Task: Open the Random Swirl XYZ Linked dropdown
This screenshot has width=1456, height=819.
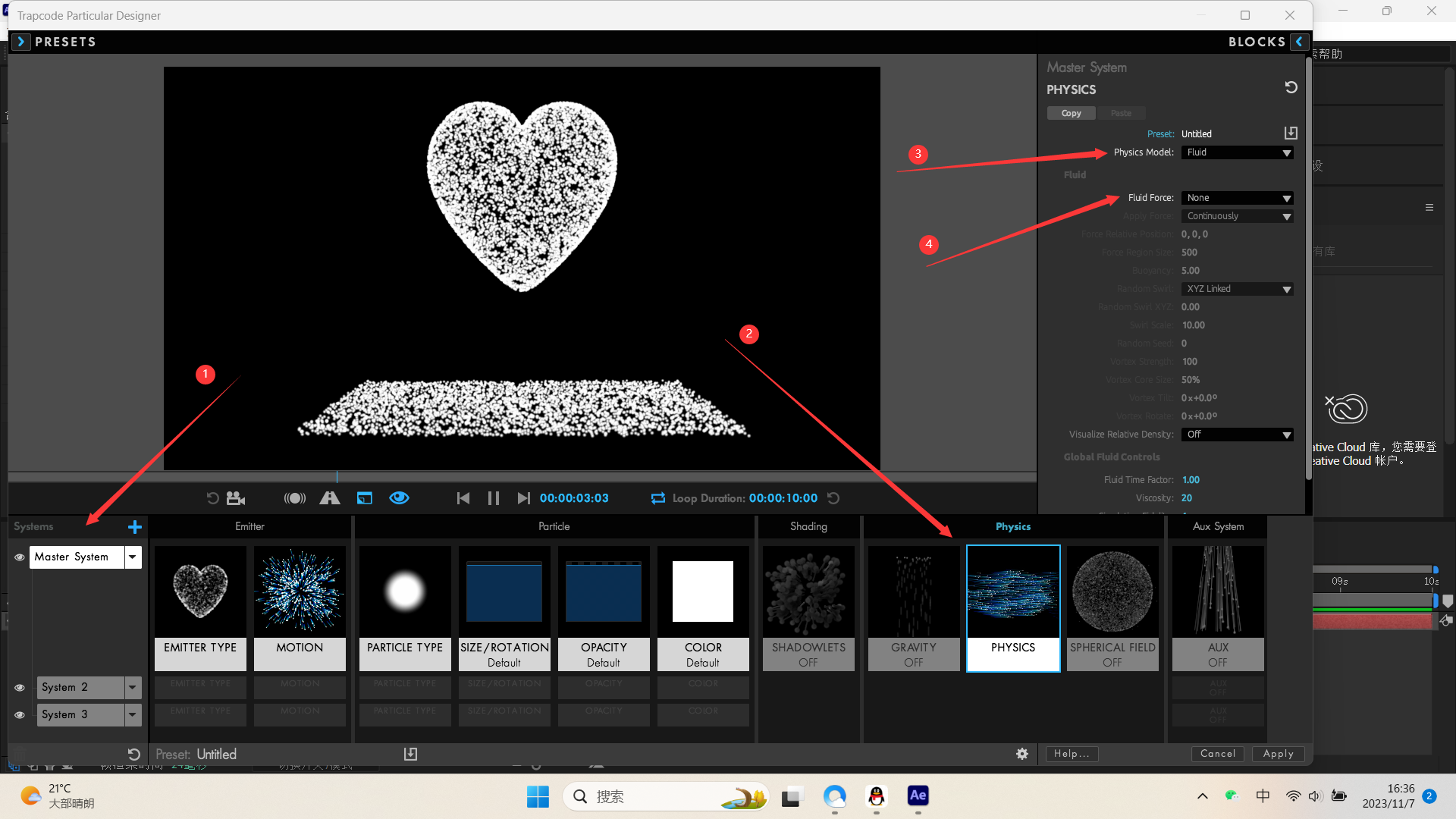Action: [1238, 289]
